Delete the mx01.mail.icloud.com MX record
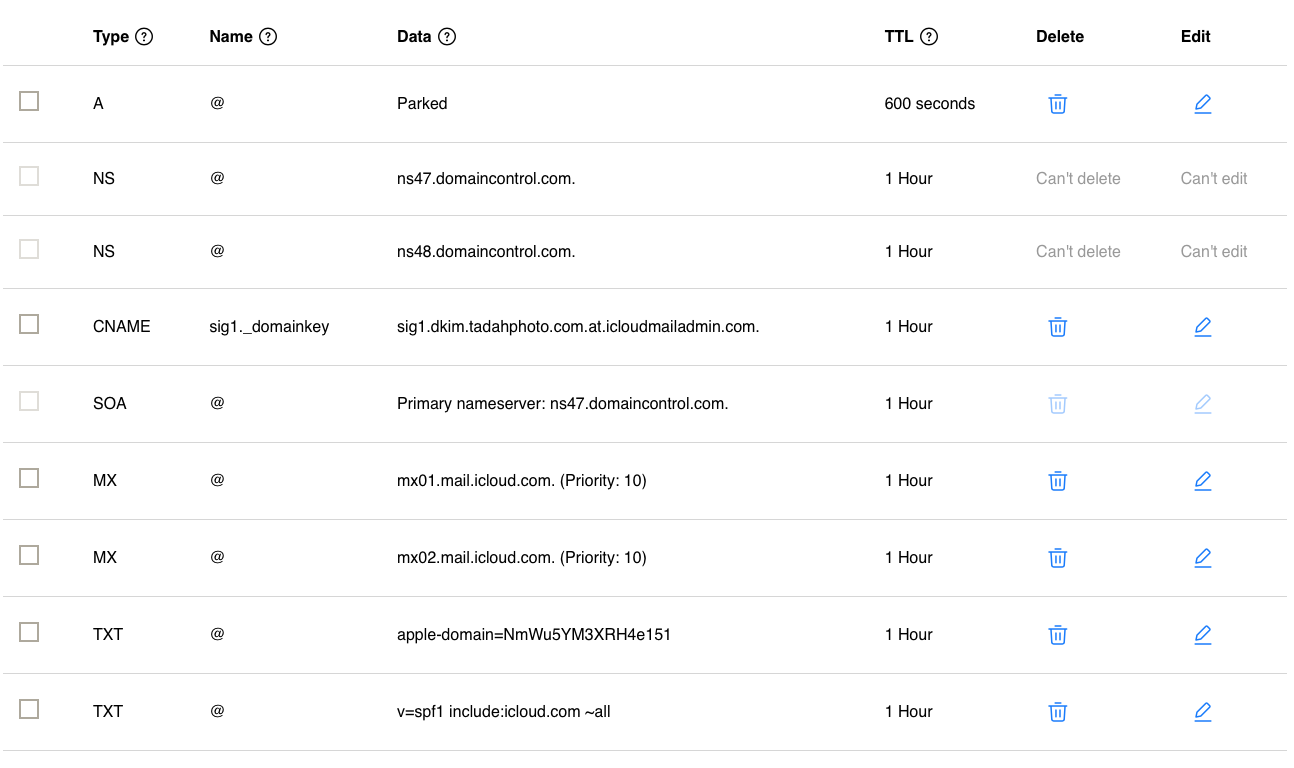This screenshot has height=768, width=1294. [1057, 481]
